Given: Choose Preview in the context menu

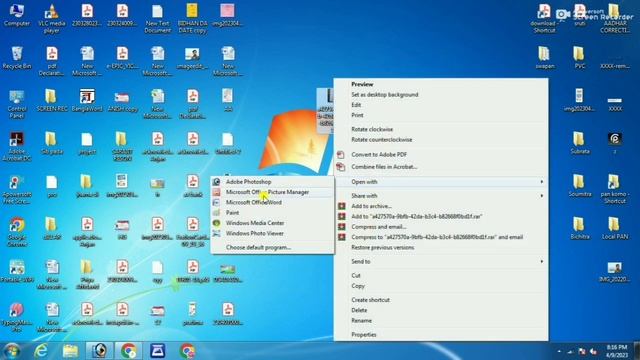Looking at the screenshot, I should coord(362,84).
